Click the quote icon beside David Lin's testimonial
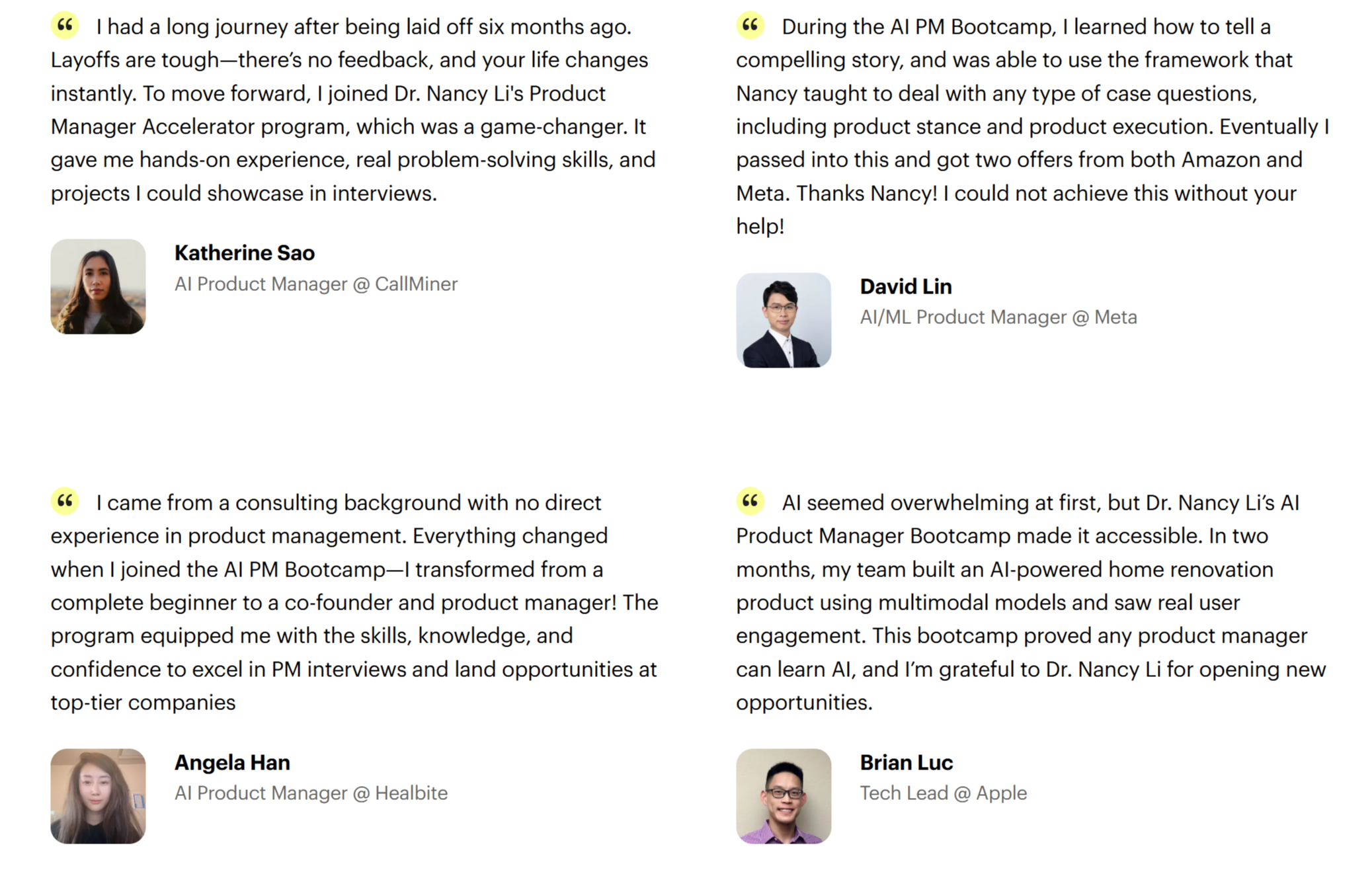The height and width of the screenshot is (872, 1372). click(750, 26)
